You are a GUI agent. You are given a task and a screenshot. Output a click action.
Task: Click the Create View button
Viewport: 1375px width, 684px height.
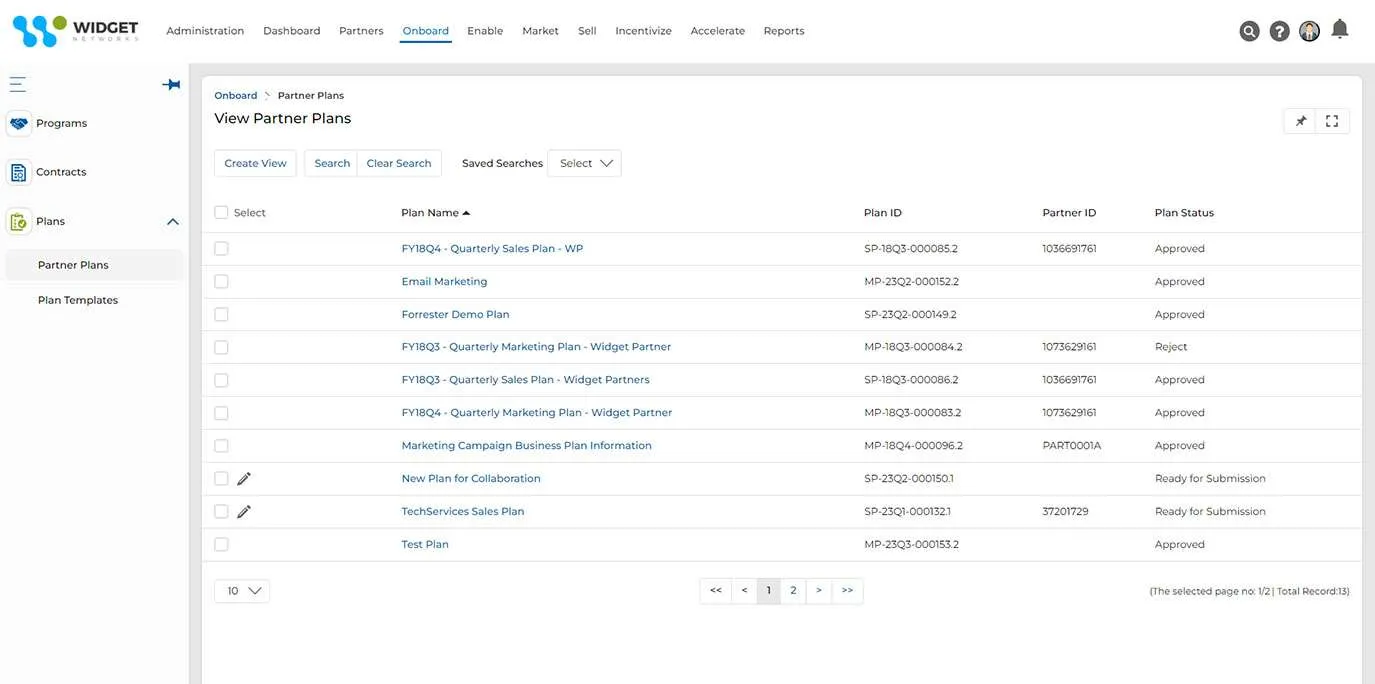click(x=255, y=164)
